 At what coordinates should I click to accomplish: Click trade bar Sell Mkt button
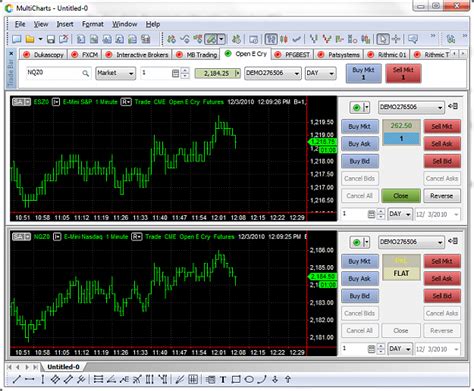point(403,73)
